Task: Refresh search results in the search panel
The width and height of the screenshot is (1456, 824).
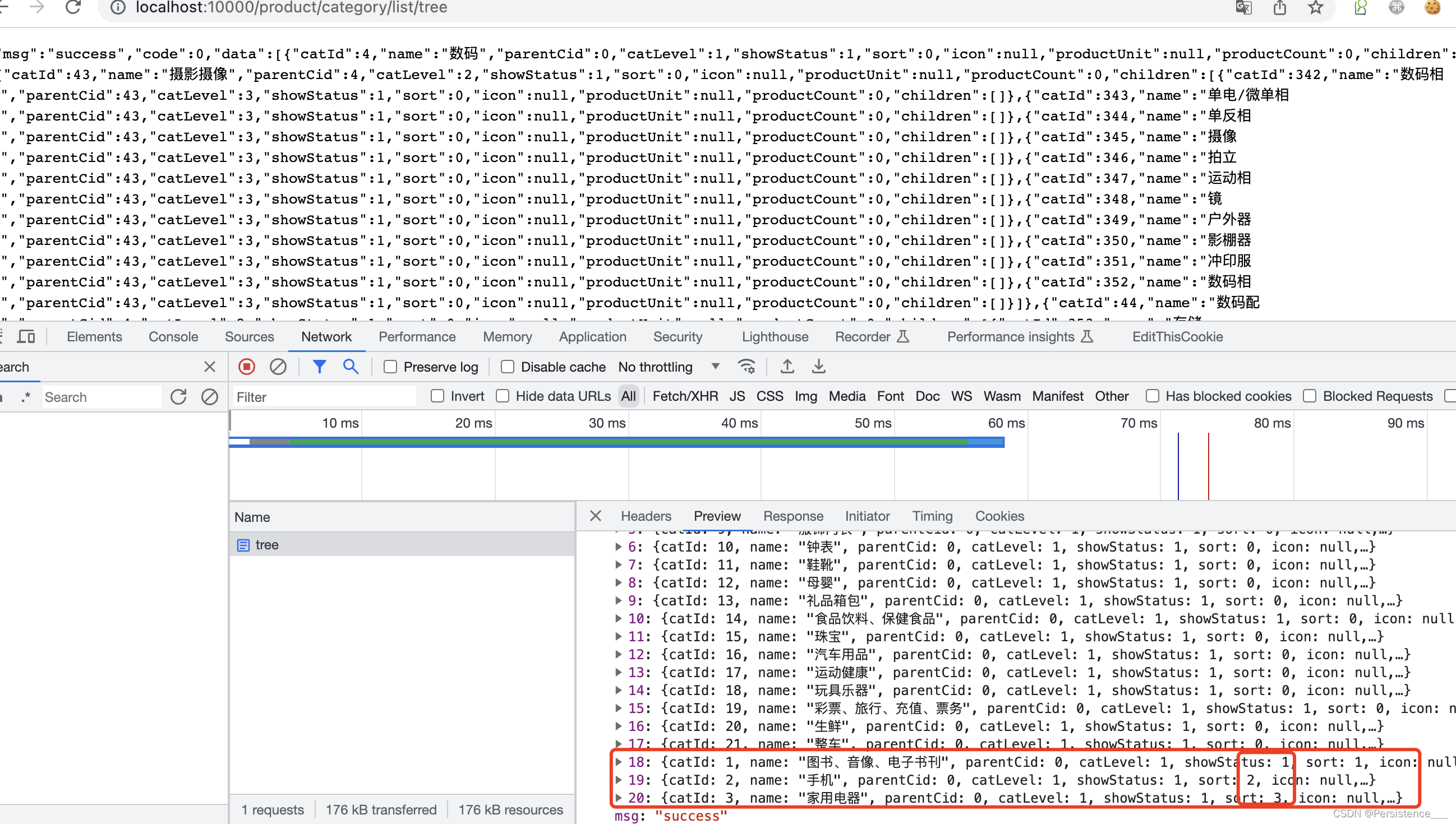Action: [178, 397]
